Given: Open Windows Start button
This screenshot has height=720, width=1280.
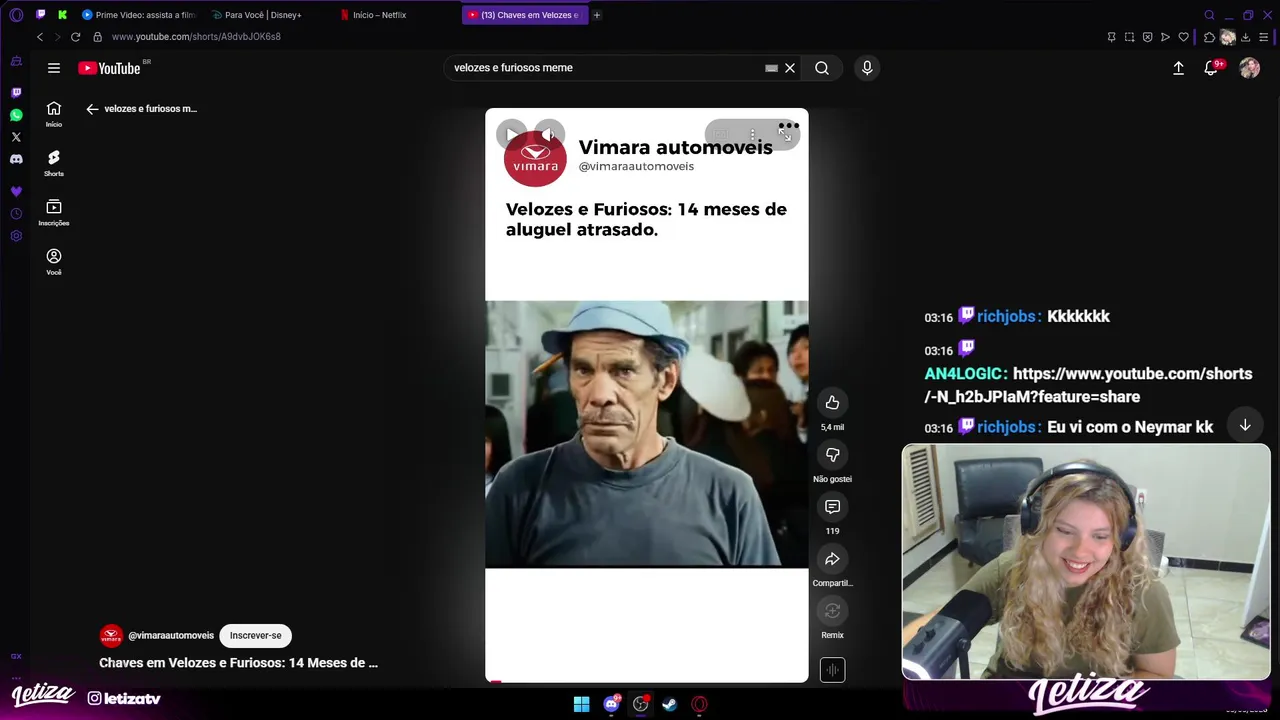Looking at the screenshot, I should 581,704.
